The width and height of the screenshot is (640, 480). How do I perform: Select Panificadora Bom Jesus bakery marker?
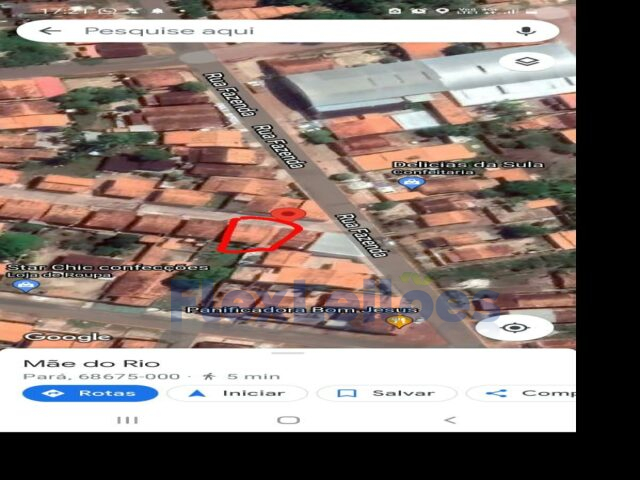pyautogui.click(x=399, y=321)
